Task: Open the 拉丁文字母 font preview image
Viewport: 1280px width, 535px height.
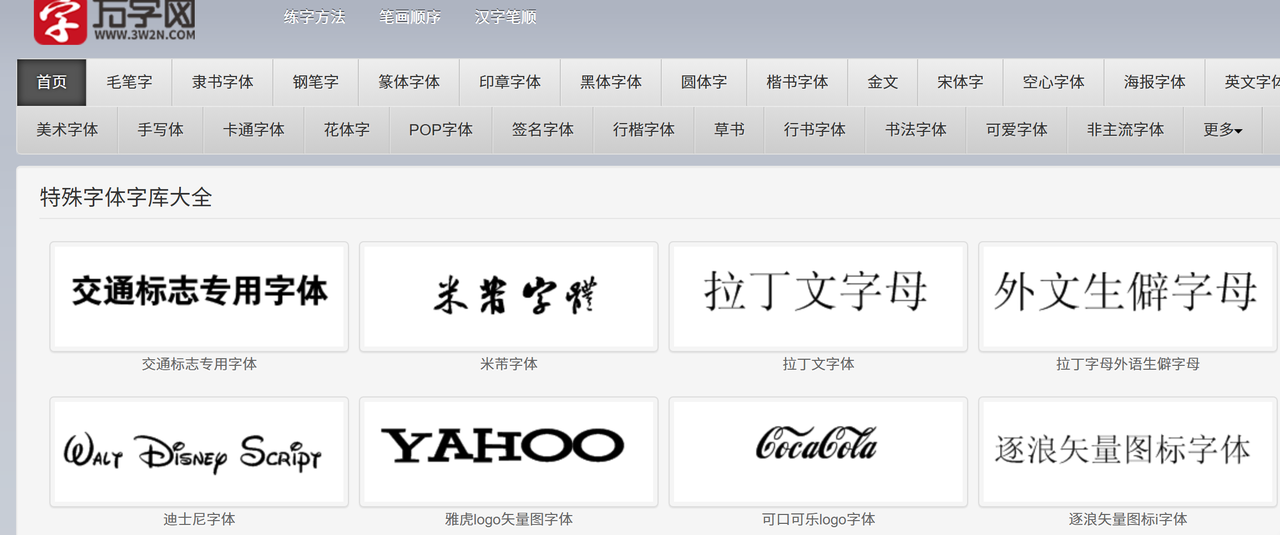Action: point(818,296)
